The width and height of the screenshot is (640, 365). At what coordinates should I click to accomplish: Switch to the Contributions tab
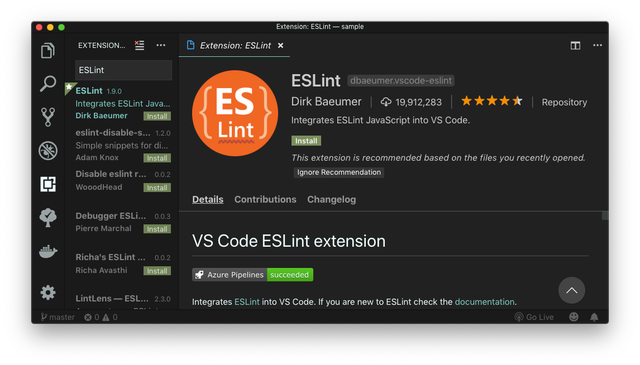(265, 199)
